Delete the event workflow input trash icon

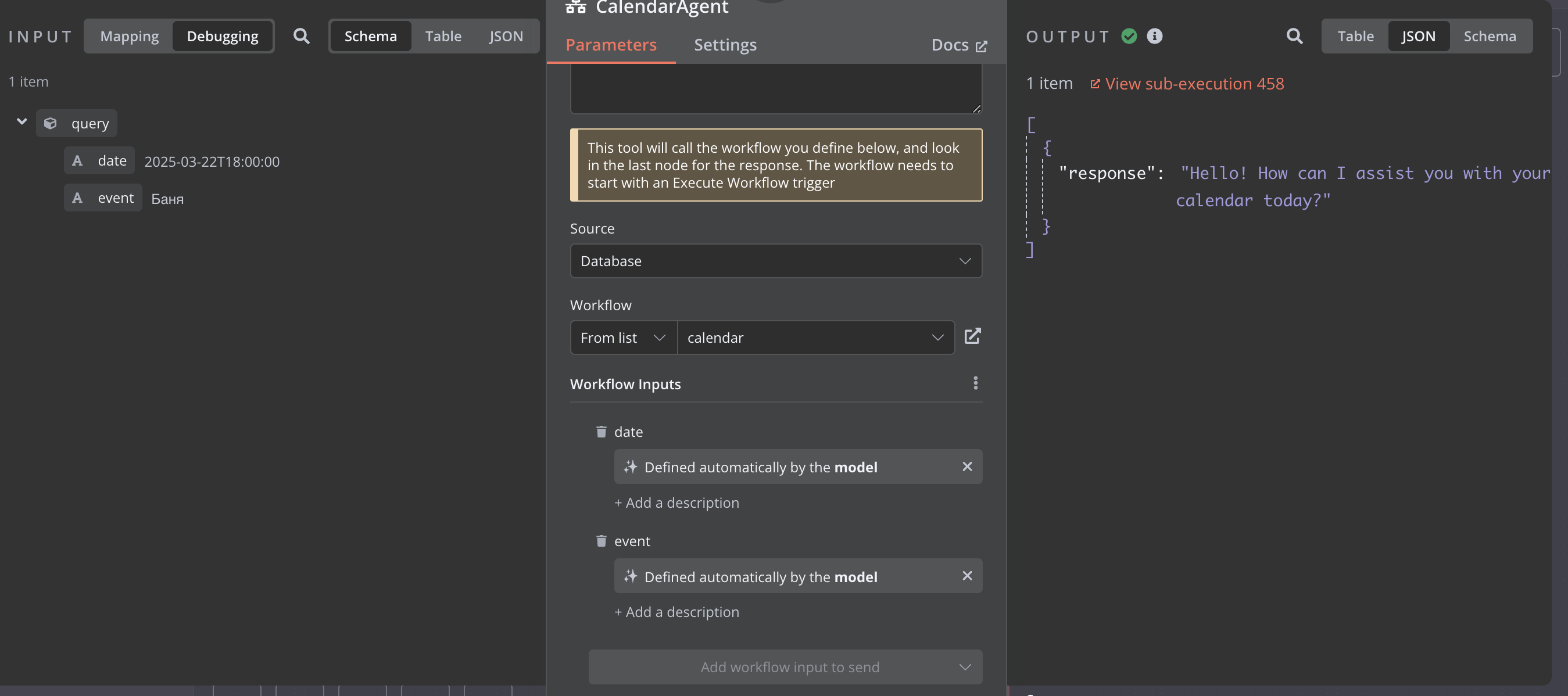pos(602,541)
